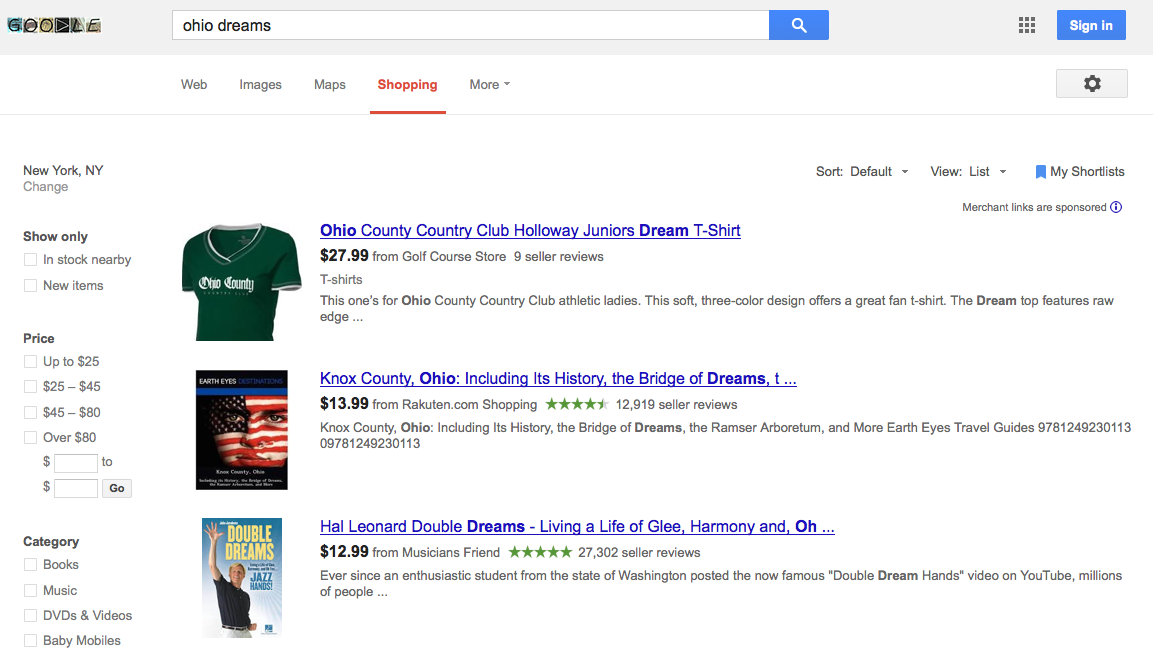This screenshot has width=1153, height=659.
Task: Click the Sign in button
Action: click(x=1091, y=25)
